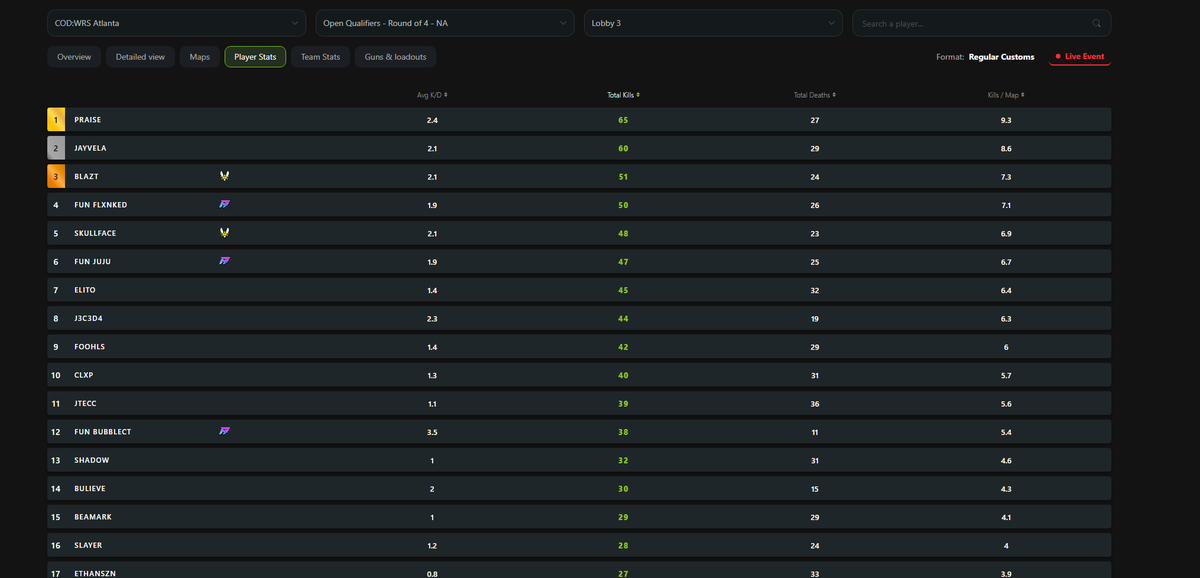The height and width of the screenshot is (578, 1200).
Task: Click JTECC's total deaths value 36
Action: [814, 403]
